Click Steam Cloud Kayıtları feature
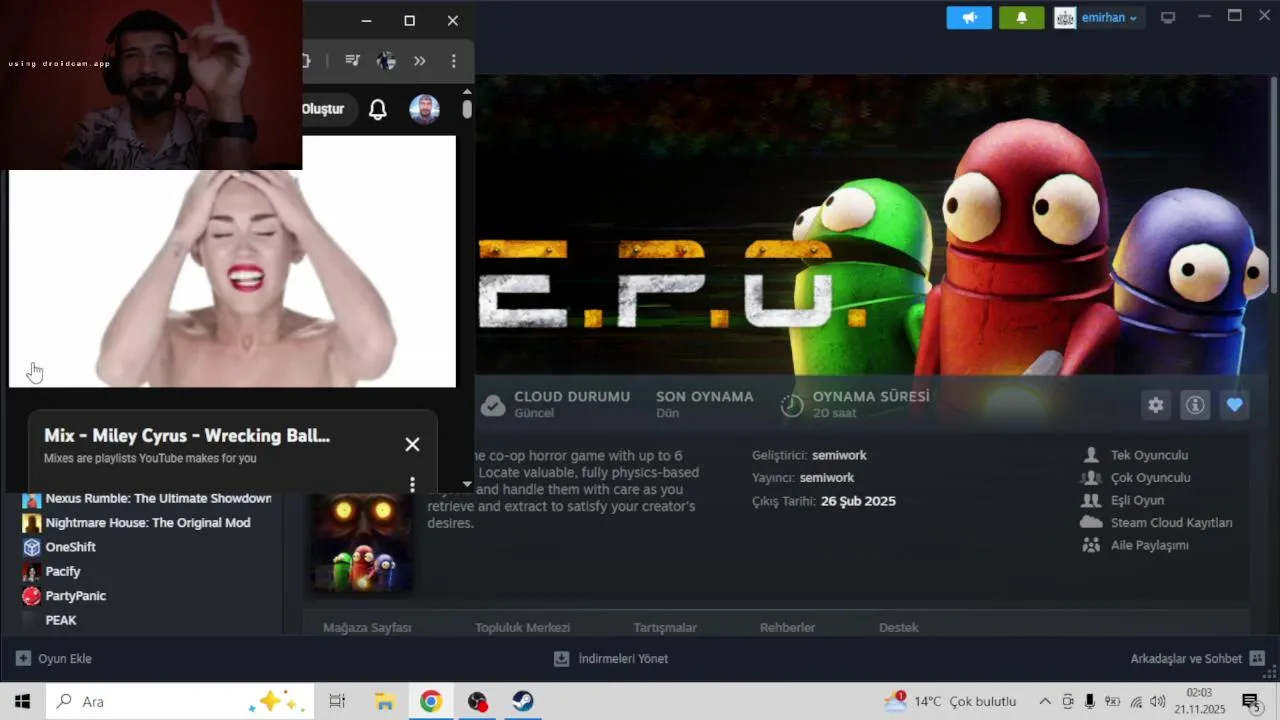Viewport: 1280px width, 720px height. coord(1171,523)
